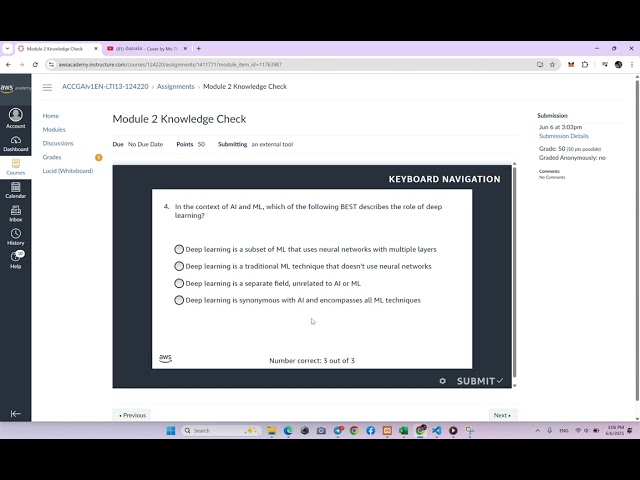
Task: Click the quiz frame vertical scrollbar
Action: click(514, 273)
